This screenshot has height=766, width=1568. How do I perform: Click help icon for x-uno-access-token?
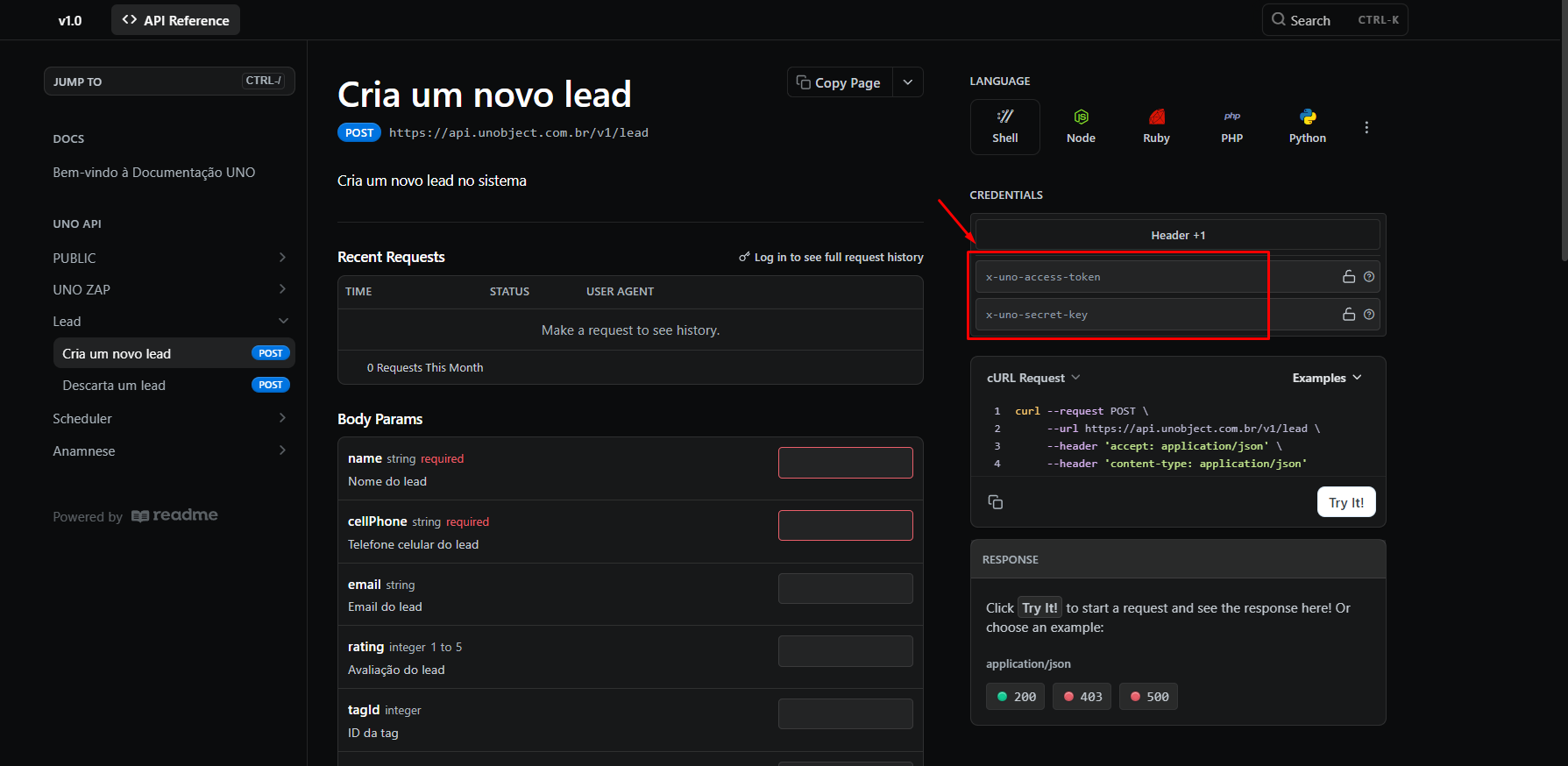[1369, 277]
